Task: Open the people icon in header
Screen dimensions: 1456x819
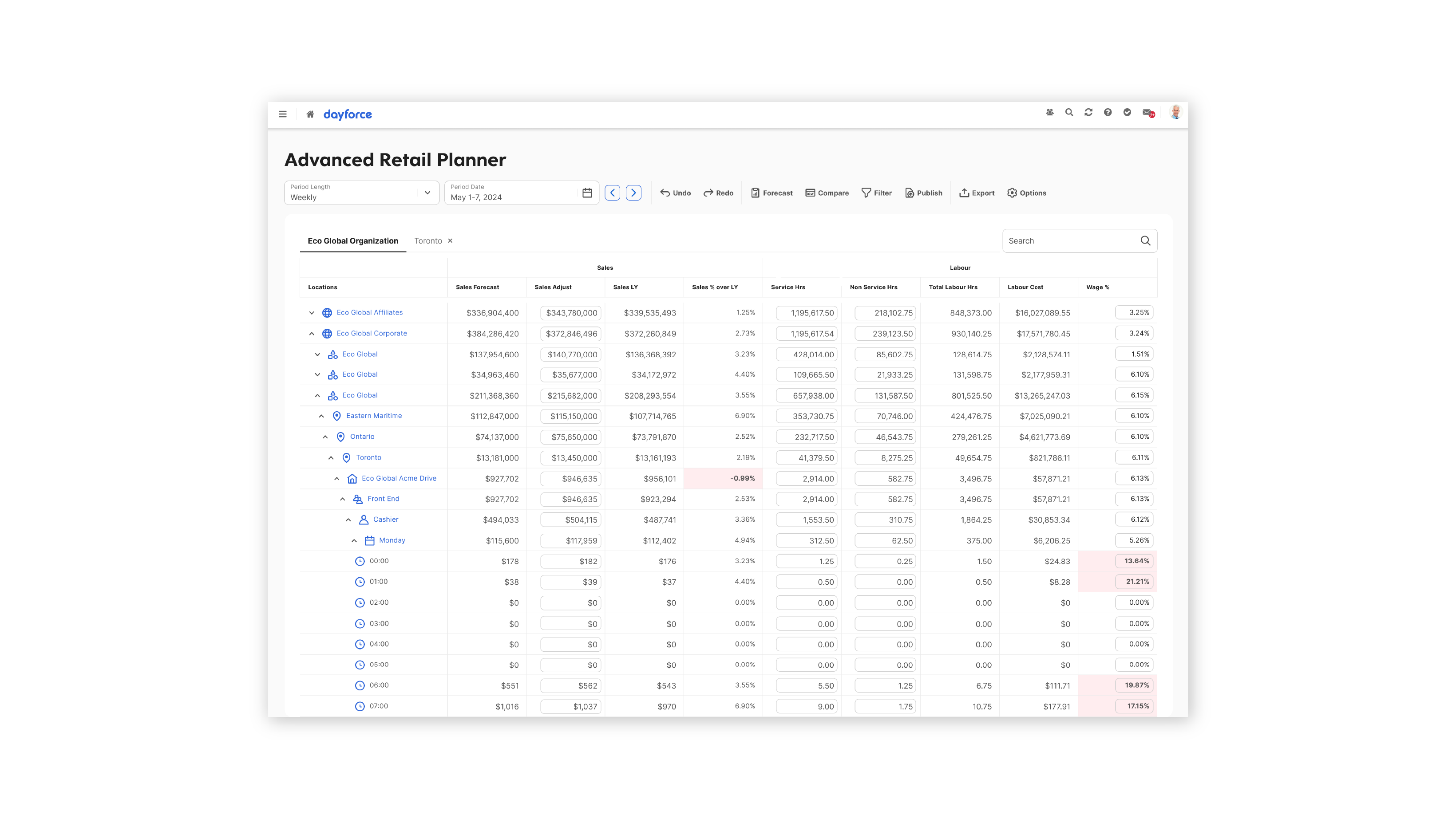Action: [x=1050, y=112]
